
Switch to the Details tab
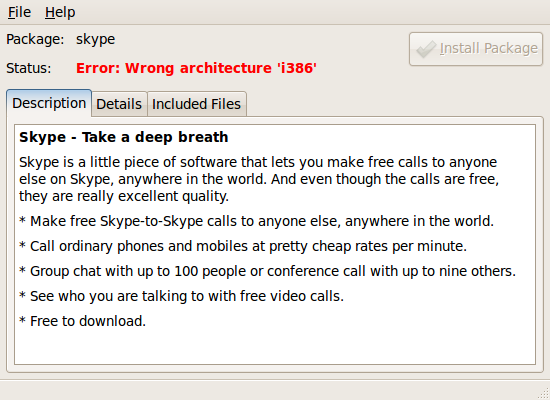coord(119,104)
